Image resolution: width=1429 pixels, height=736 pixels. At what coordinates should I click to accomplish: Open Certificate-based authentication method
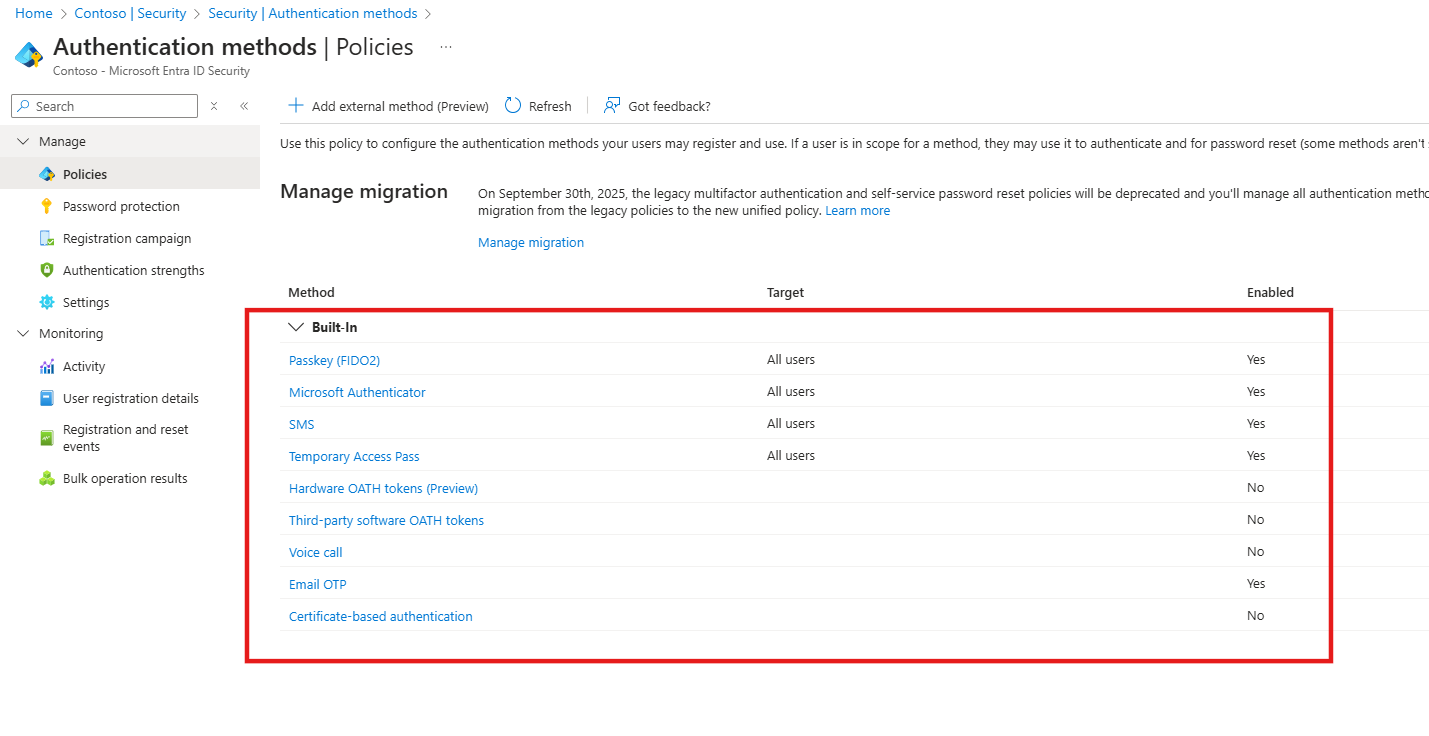[x=380, y=616]
